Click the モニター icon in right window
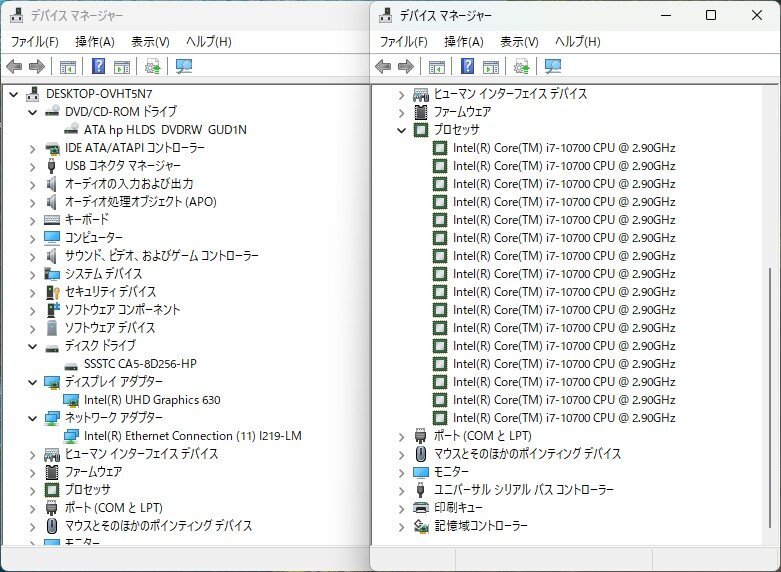 pyautogui.click(x=421, y=472)
